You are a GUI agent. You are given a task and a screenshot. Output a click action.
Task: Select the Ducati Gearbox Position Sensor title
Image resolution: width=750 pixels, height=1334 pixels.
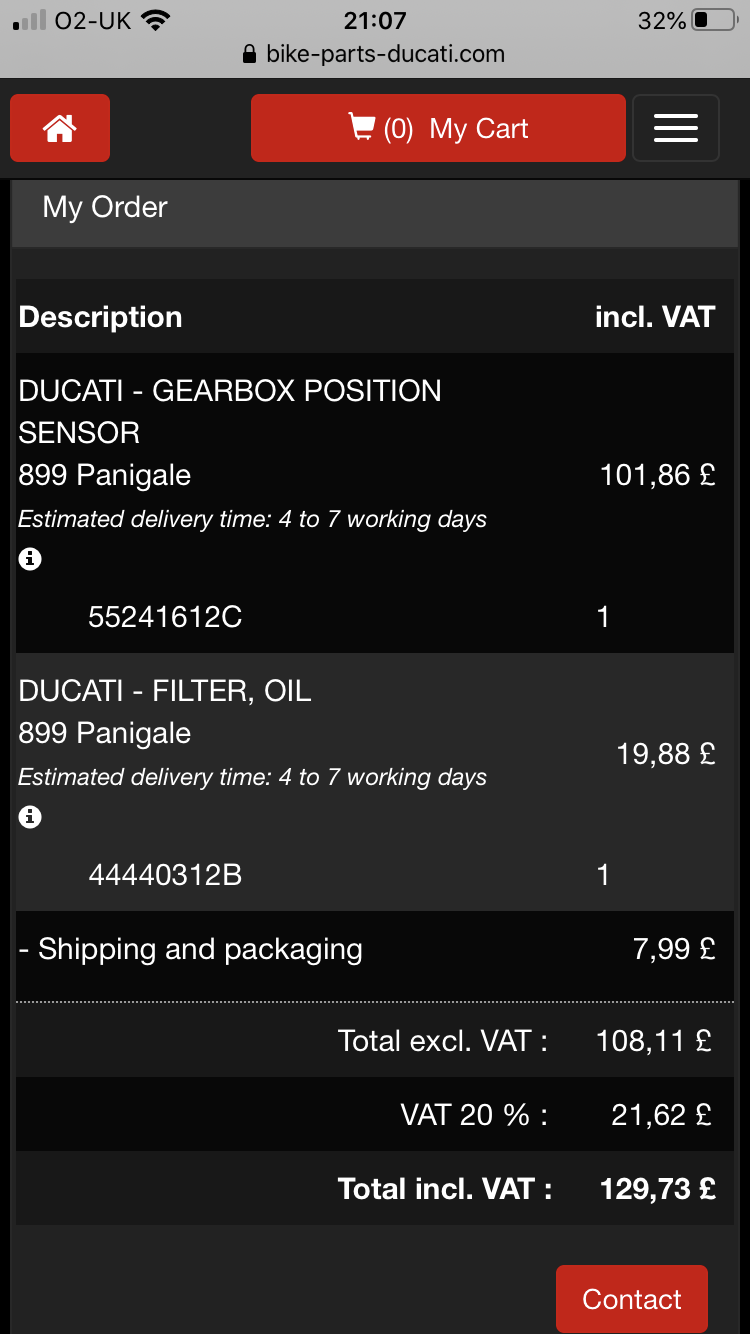(x=229, y=411)
